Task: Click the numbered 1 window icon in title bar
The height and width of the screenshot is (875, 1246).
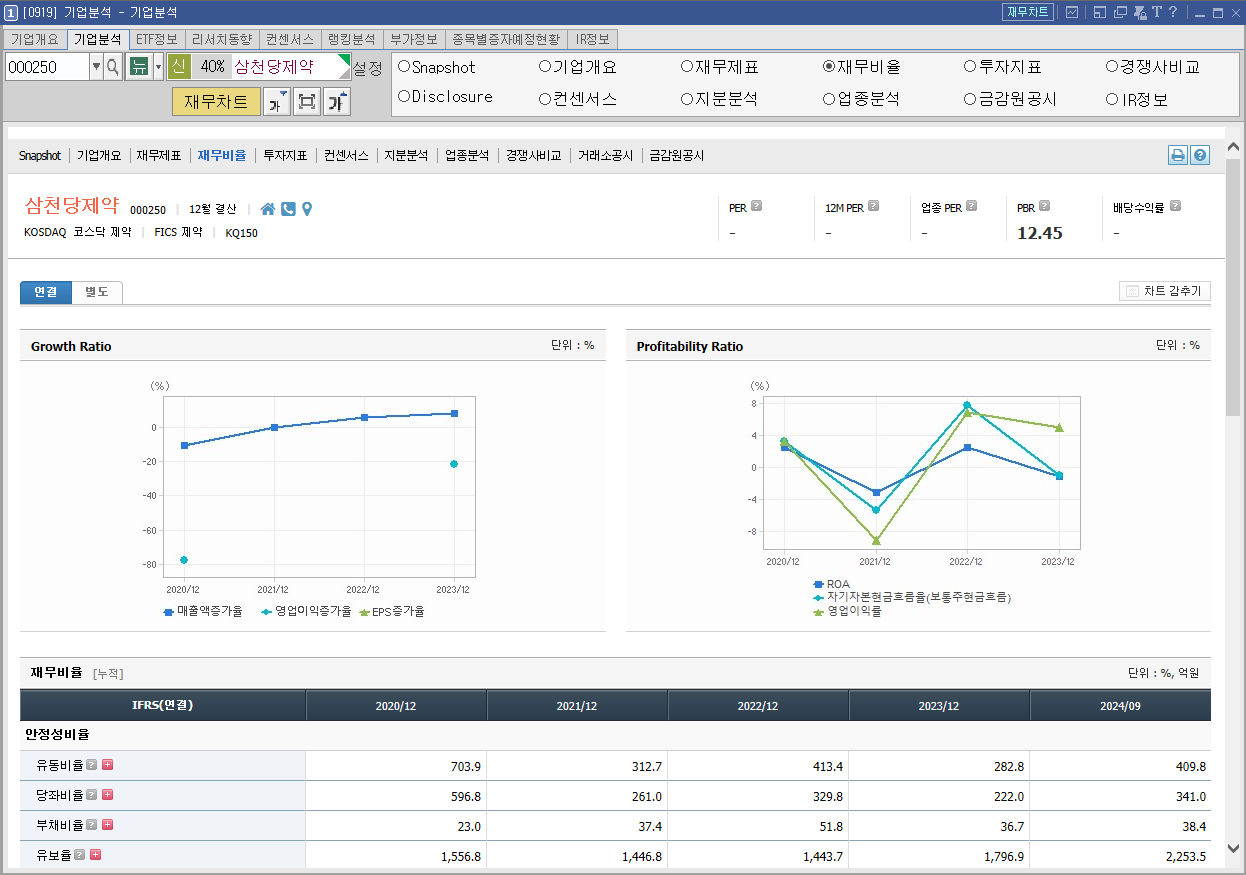Action: (x=11, y=12)
